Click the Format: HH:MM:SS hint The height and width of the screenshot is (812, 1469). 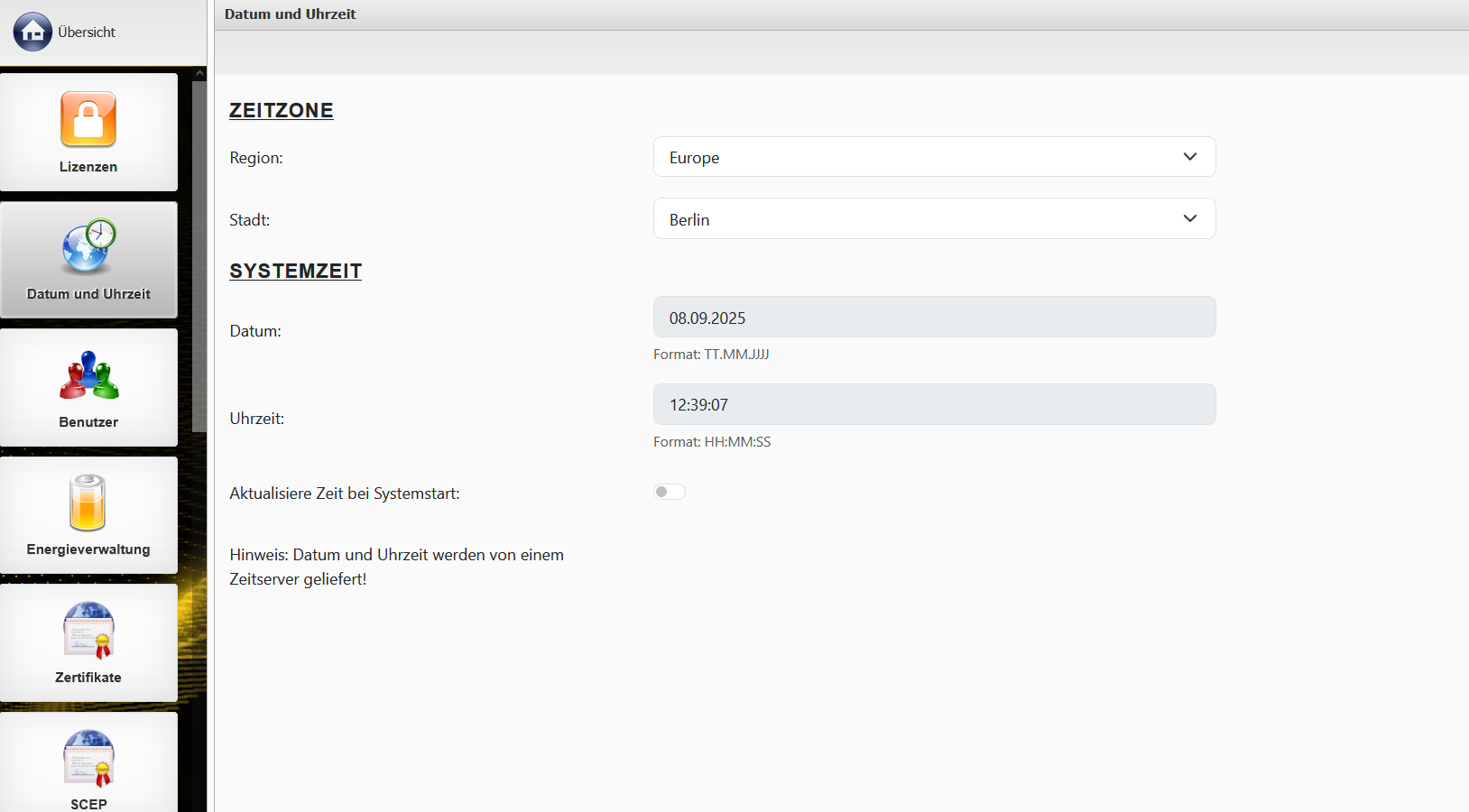coord(712,442)
